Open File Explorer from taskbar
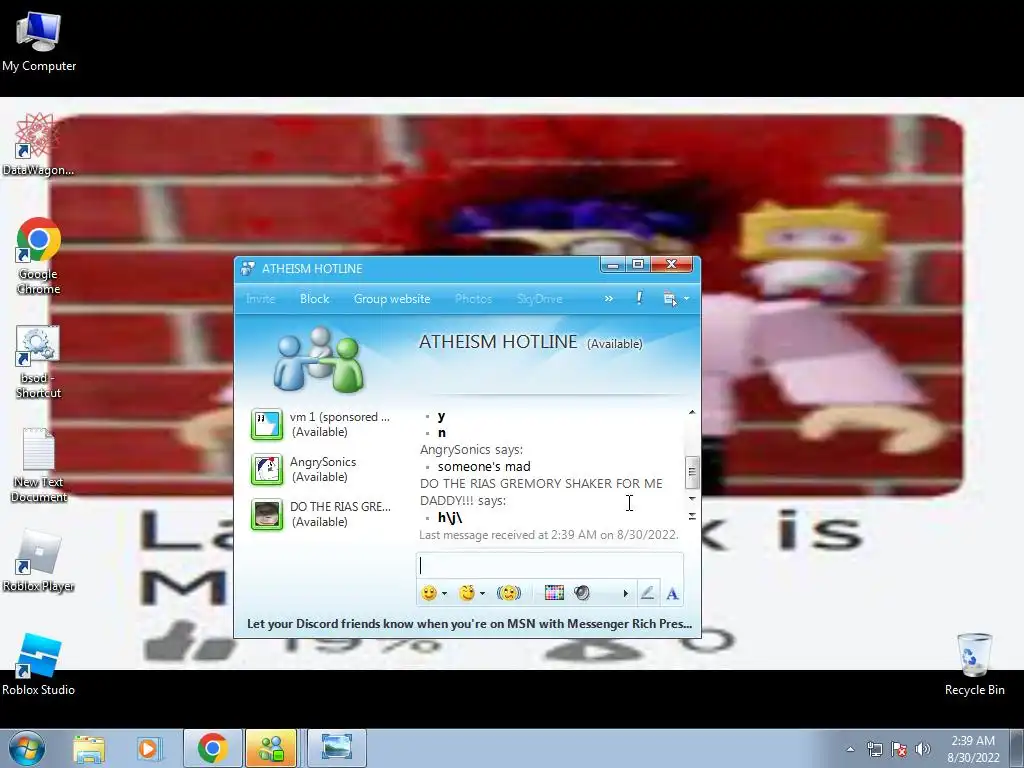Screen dimensions: 1024x768 pos(89,748)
